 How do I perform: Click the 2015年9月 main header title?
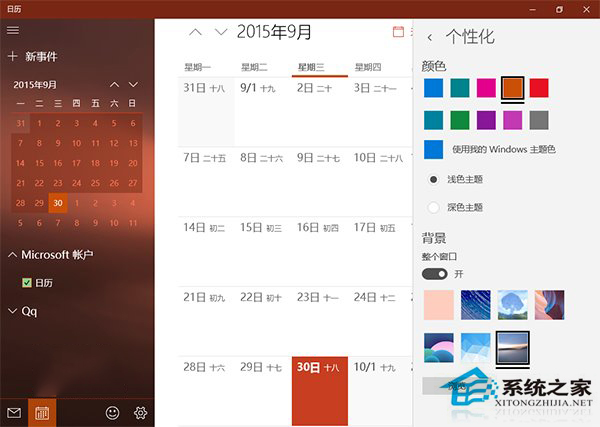click(x=274, y=32)
